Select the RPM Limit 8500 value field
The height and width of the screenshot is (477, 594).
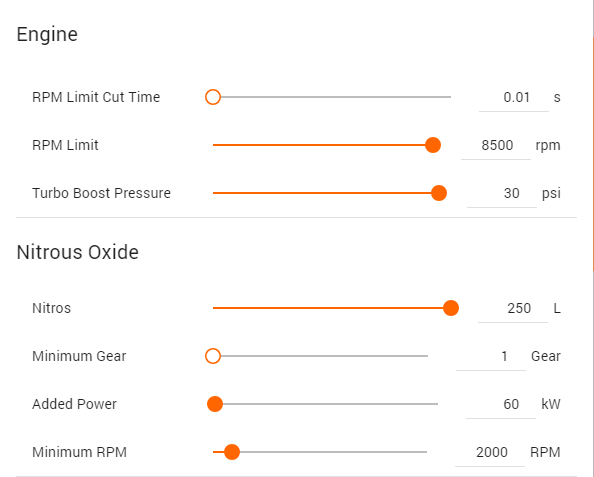click(x=496, y=146)
